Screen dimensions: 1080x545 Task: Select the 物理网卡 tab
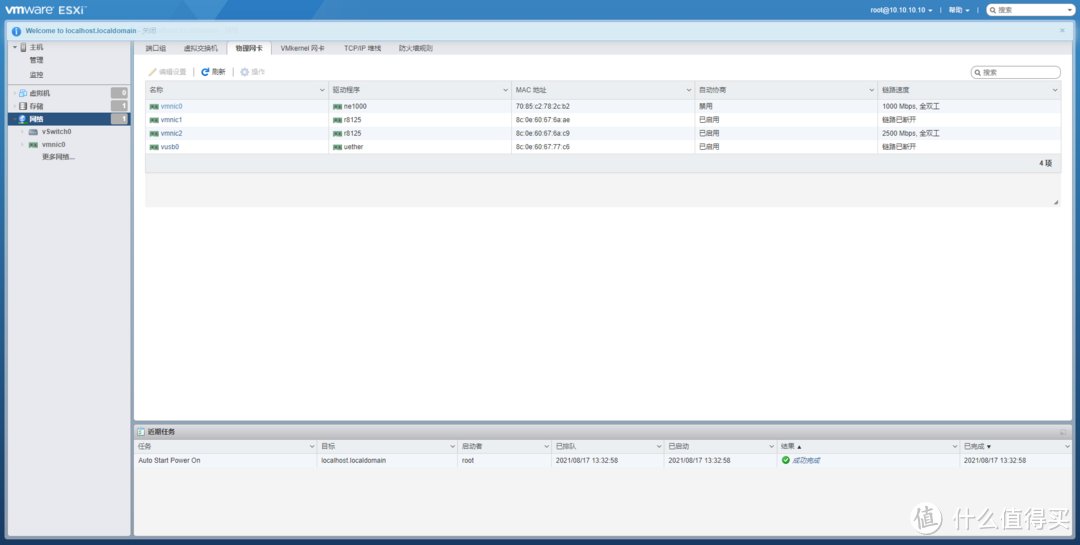249,49
